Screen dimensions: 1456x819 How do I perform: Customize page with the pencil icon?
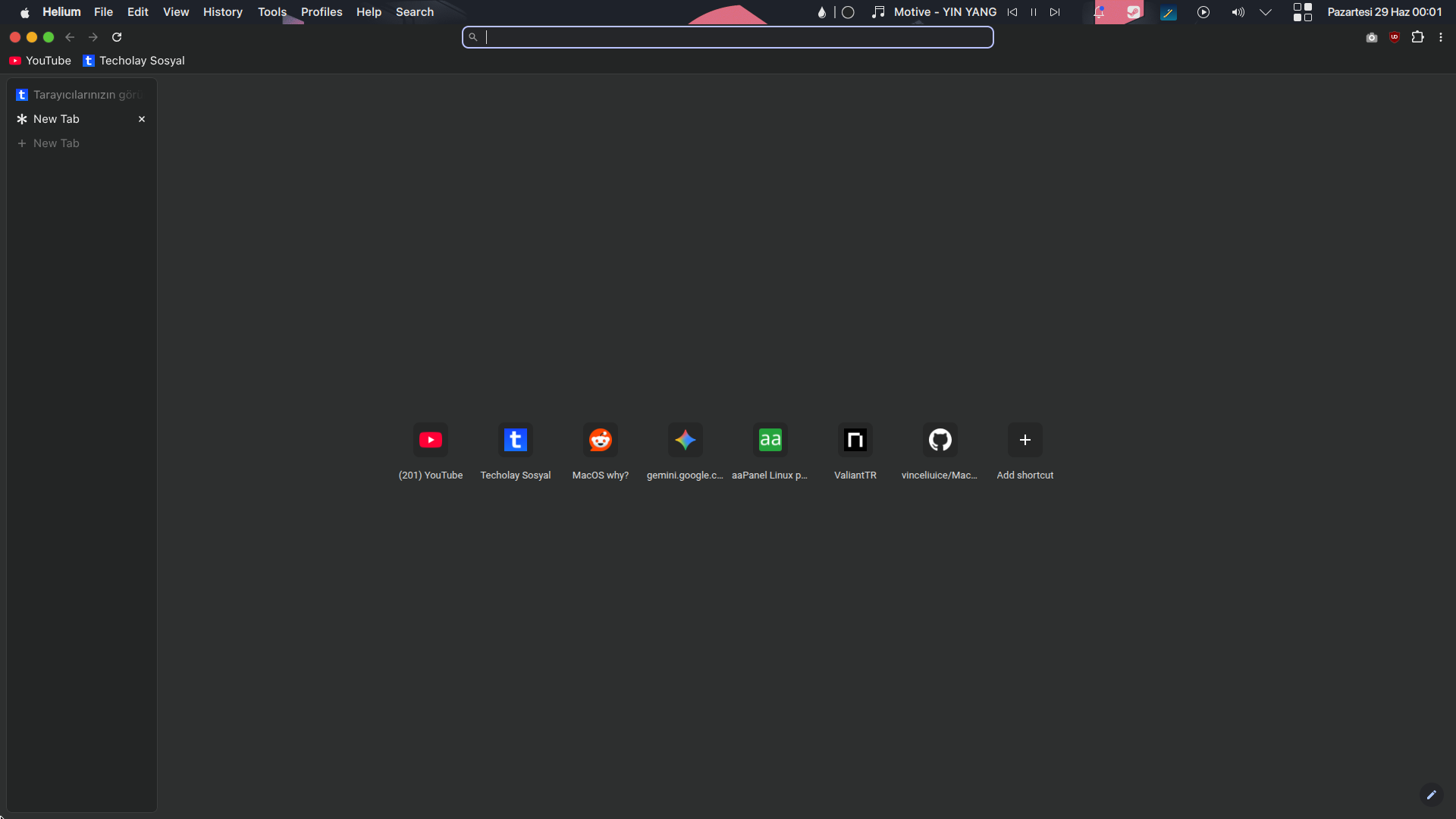(x=1432, y=795)
